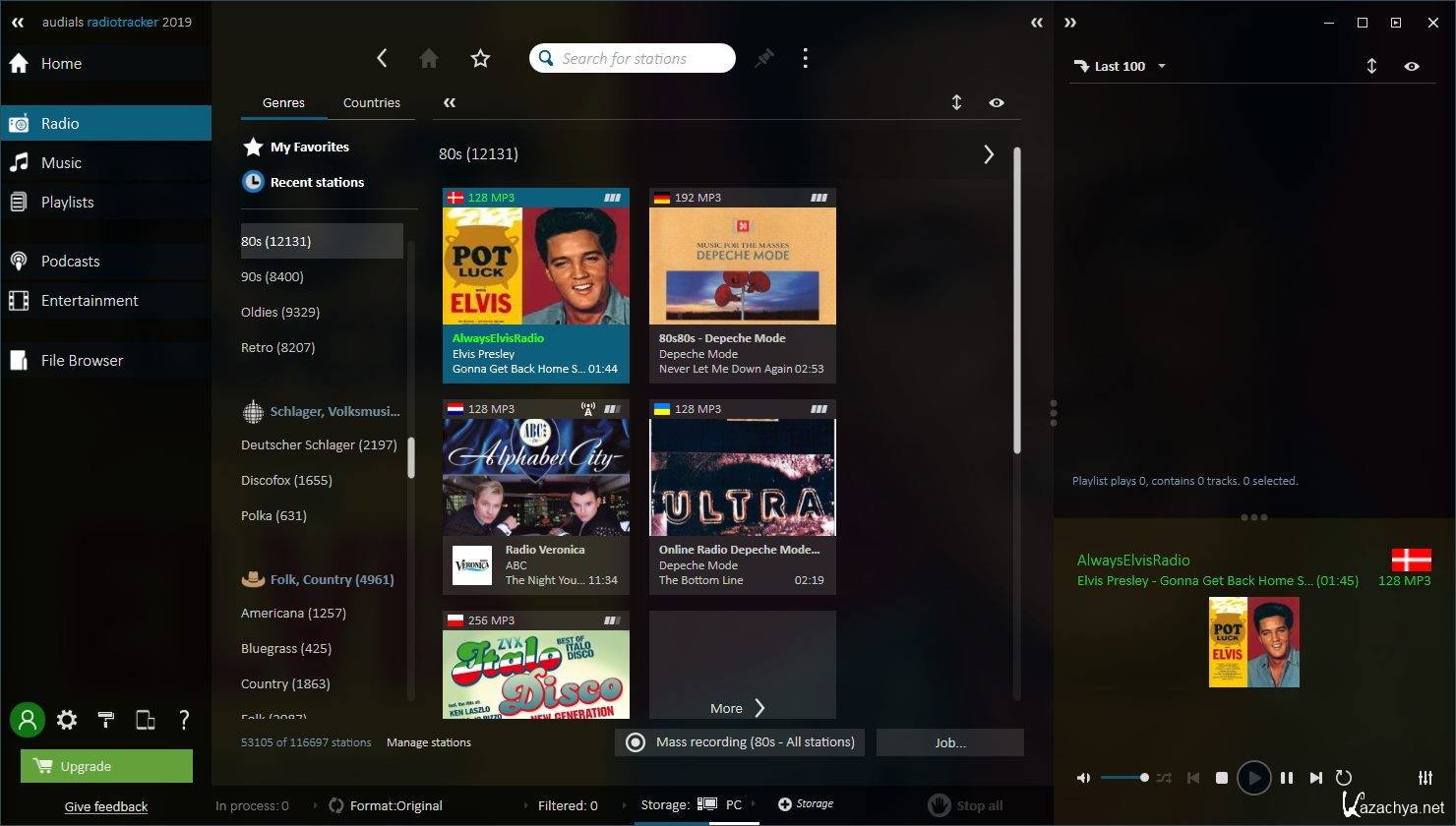Go to station home via house icon
This screenshot has height=826, width=1456.
429,59
